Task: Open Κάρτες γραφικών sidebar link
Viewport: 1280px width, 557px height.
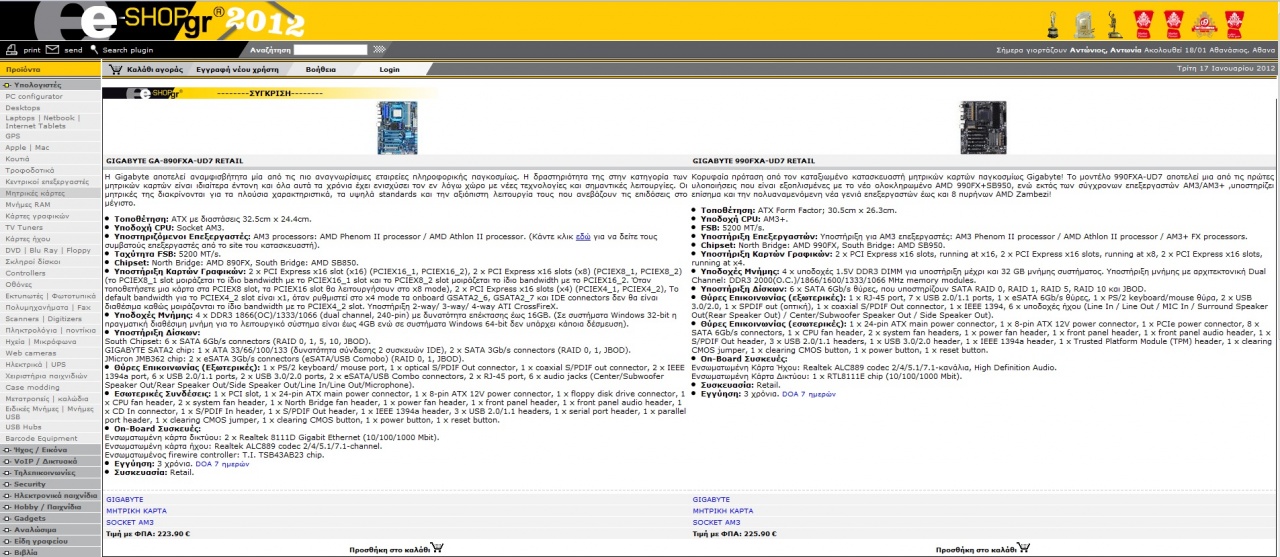Action: (37, 215)
